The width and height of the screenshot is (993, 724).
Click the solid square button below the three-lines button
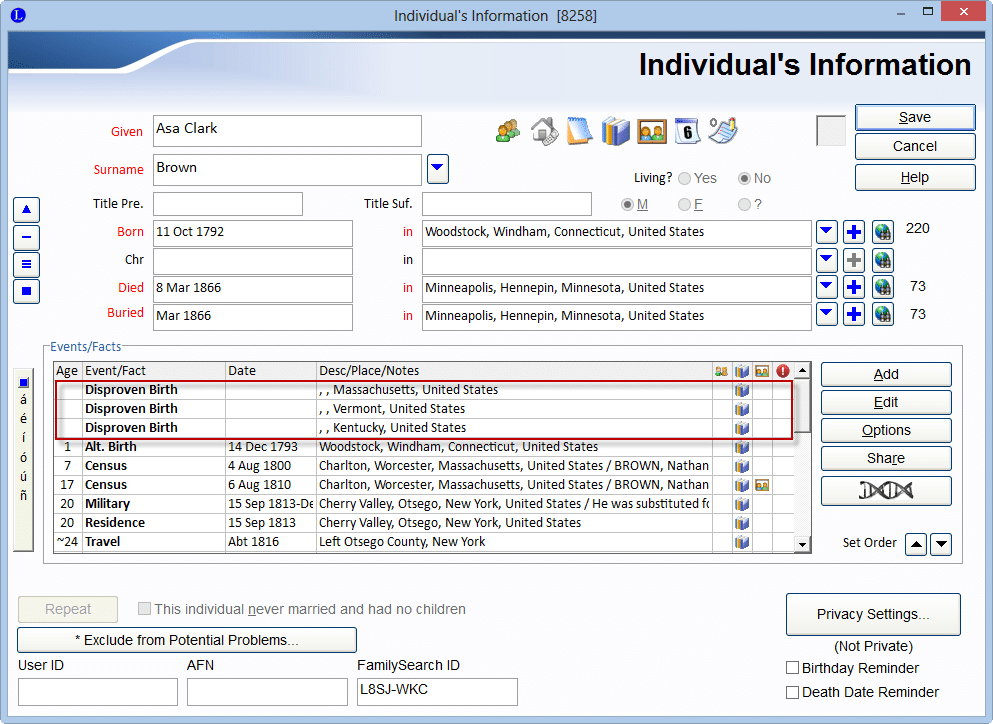pos(27,291)
